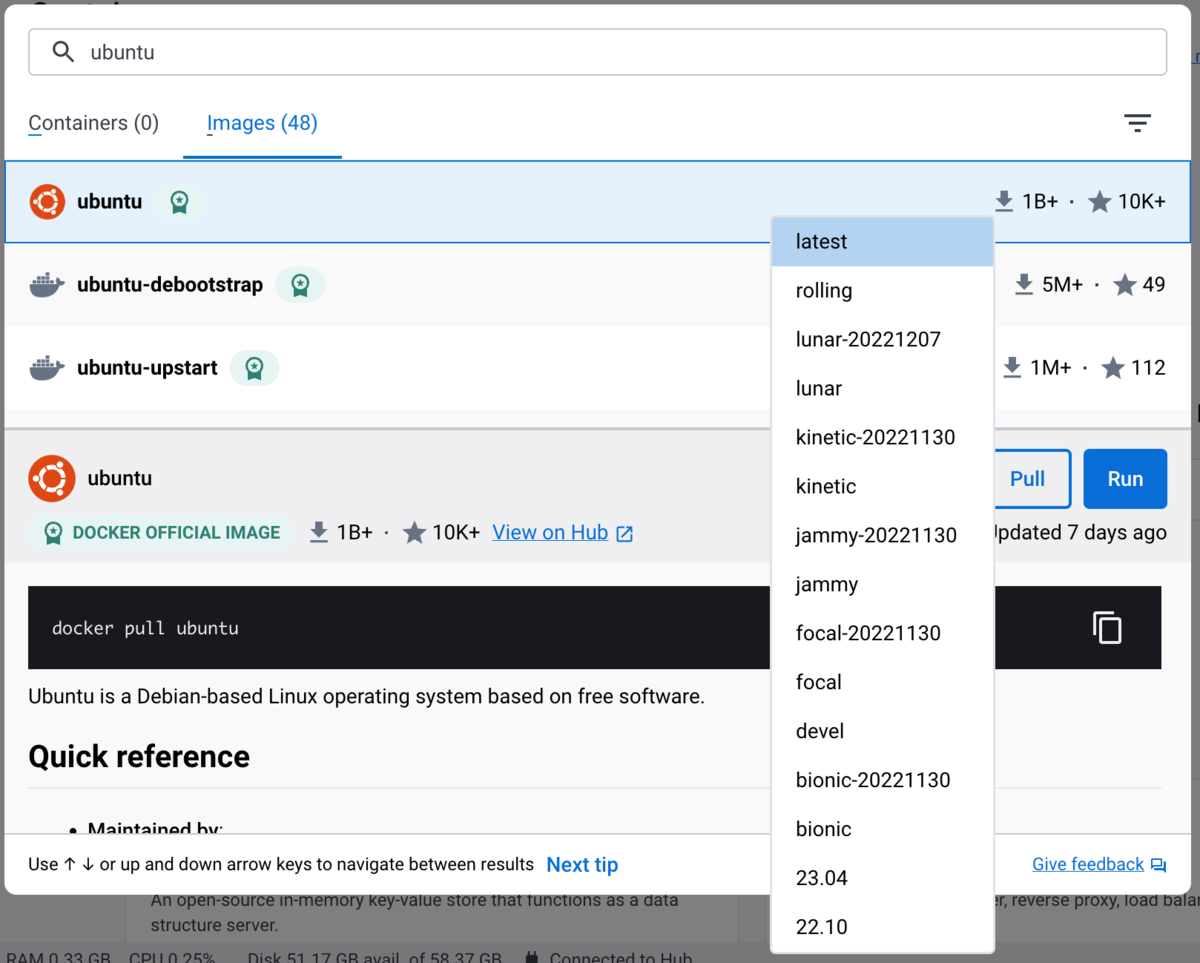The image size is (1200, 963).
Task: Click star icon in details panel
Action: coord(414,533)
